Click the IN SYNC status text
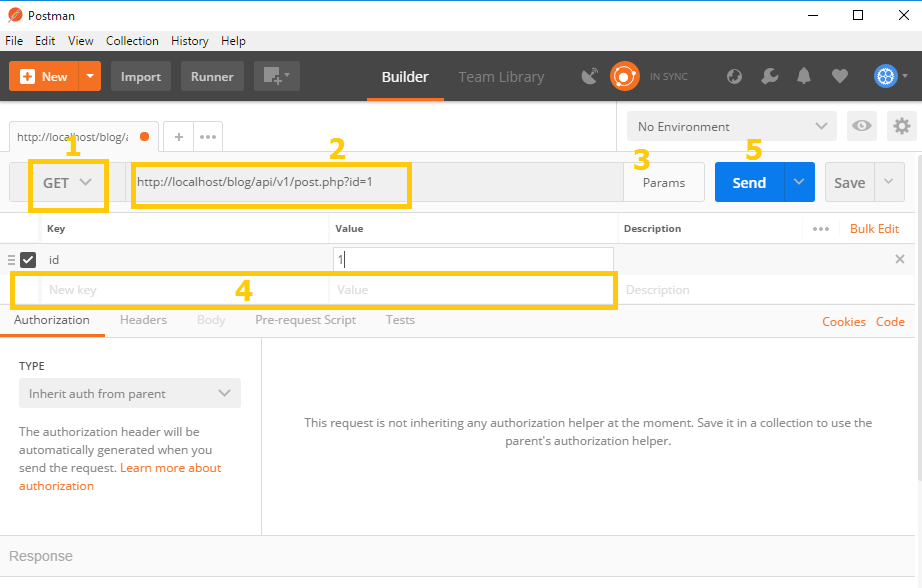Image resolution: width=922 pixels, height=588 pixels. [x=669, y=76]
